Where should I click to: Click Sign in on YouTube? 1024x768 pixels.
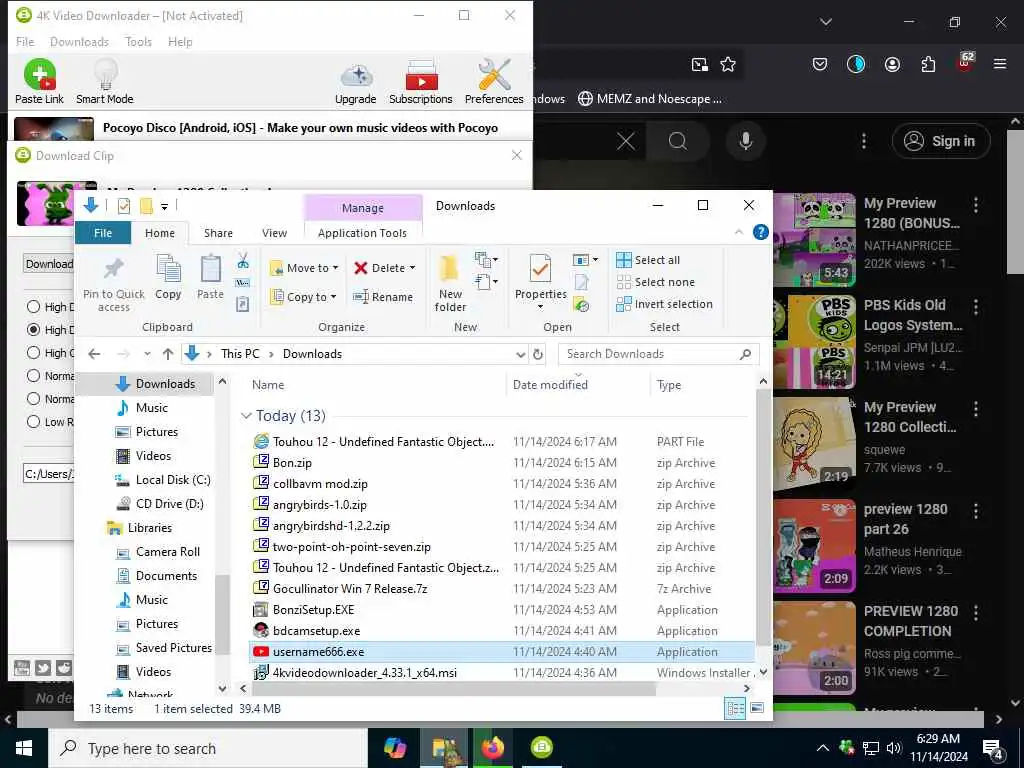point(941,141)
